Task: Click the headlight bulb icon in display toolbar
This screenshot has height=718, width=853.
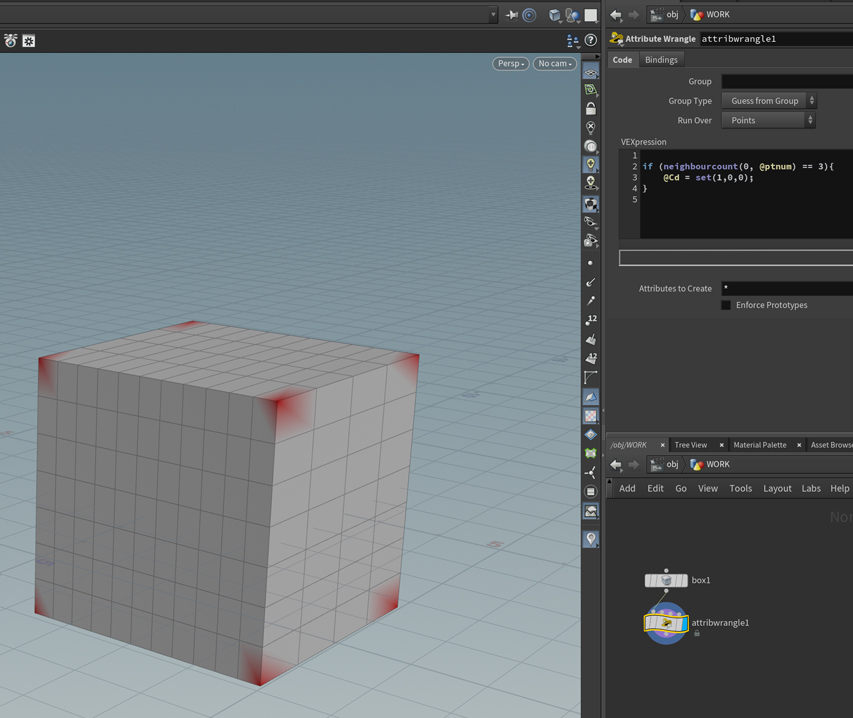Action: 591,165
